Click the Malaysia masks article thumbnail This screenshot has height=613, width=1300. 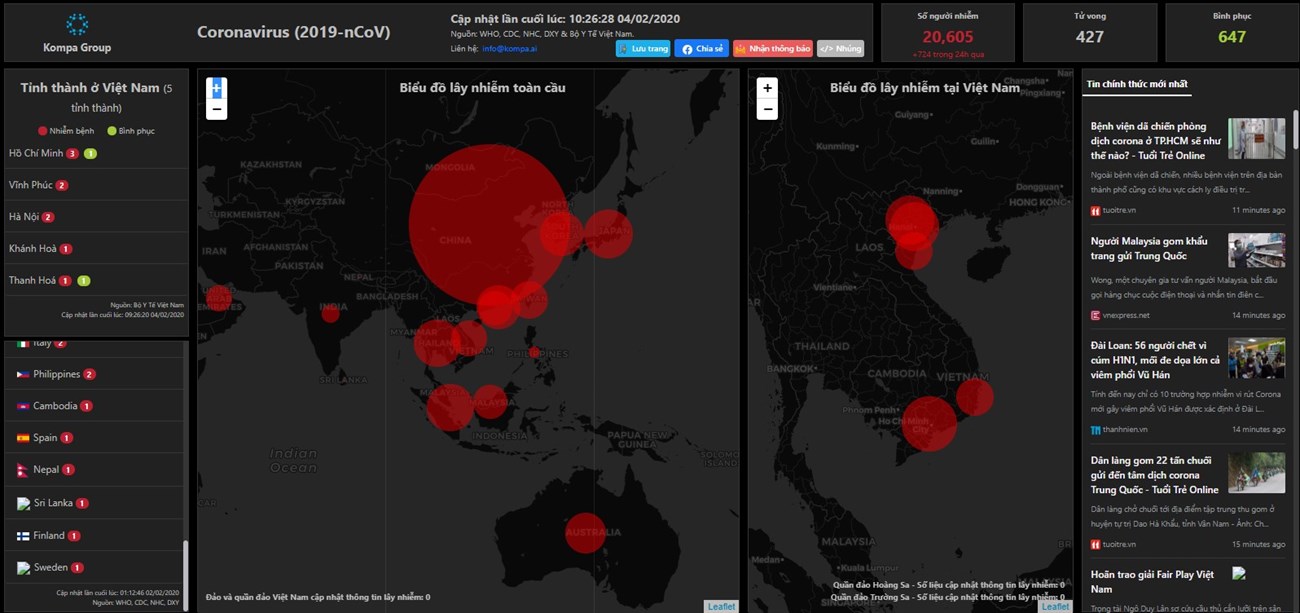(1257, 250)
